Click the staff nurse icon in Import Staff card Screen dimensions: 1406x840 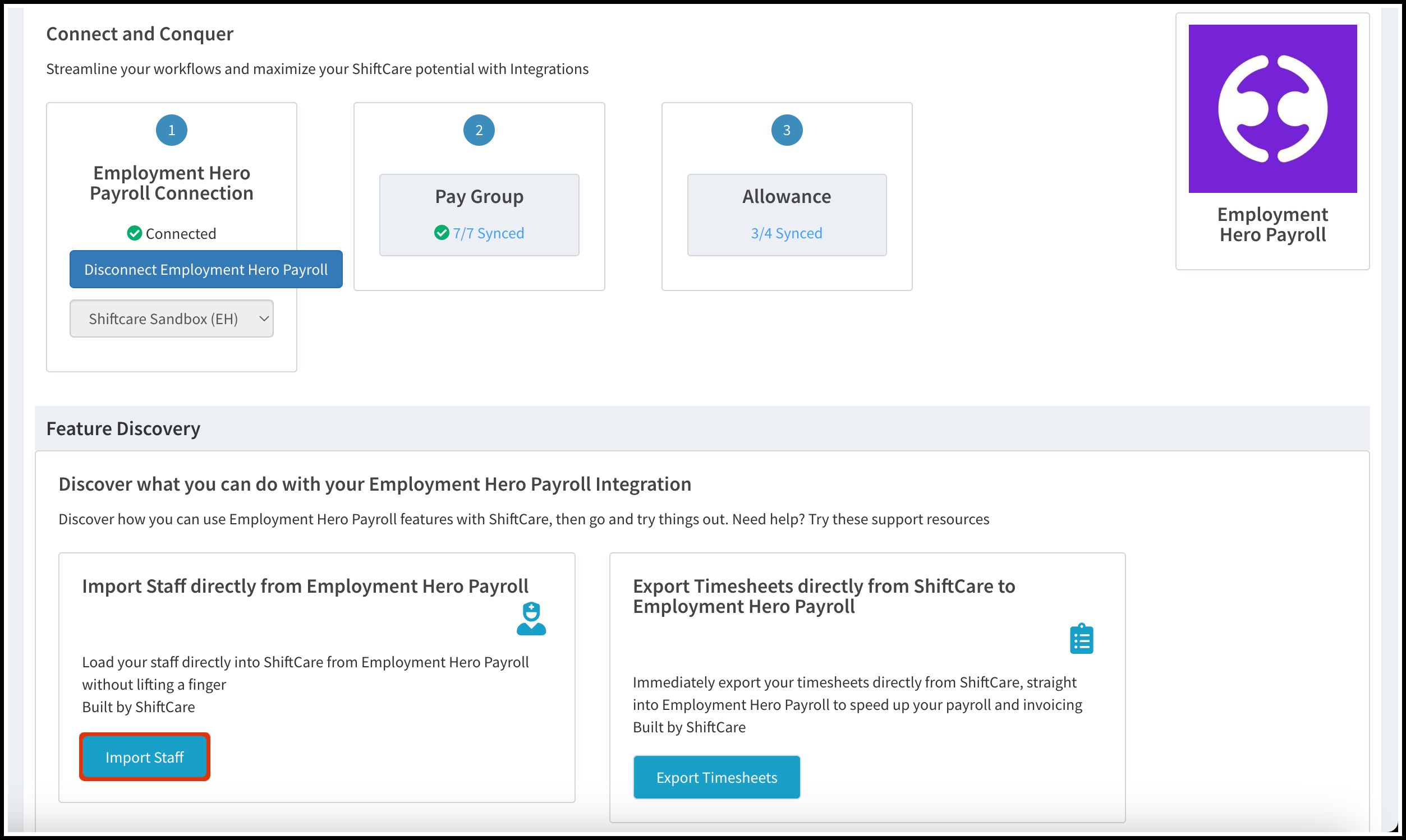tap(531, 619)
